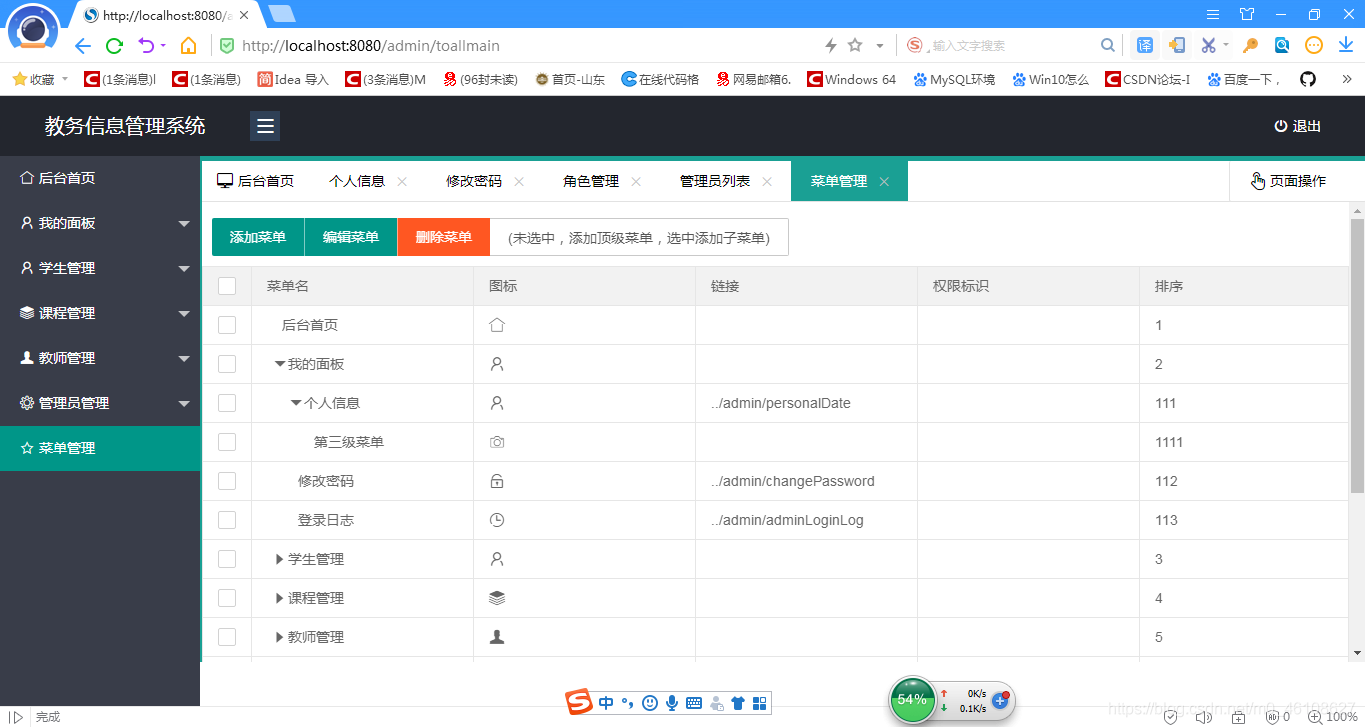Click the person icon in 教师管理 row
The width and height of the screenshot is (1365, 727).
497,637
